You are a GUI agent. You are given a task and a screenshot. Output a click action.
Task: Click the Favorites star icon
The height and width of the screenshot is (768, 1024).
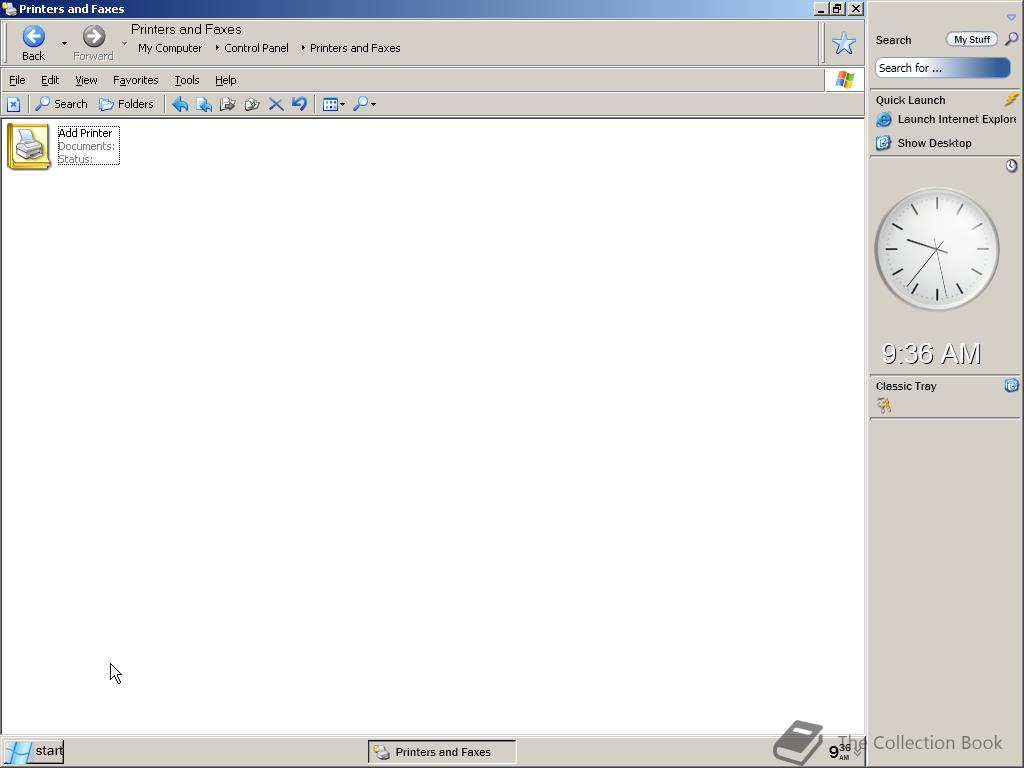(843, 43)
